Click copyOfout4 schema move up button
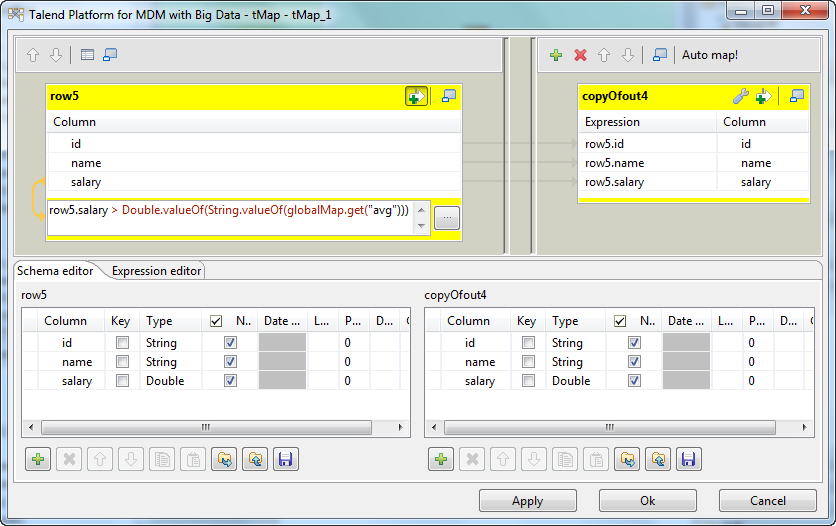Screen dimensions: 836x526 click(503, 459)
